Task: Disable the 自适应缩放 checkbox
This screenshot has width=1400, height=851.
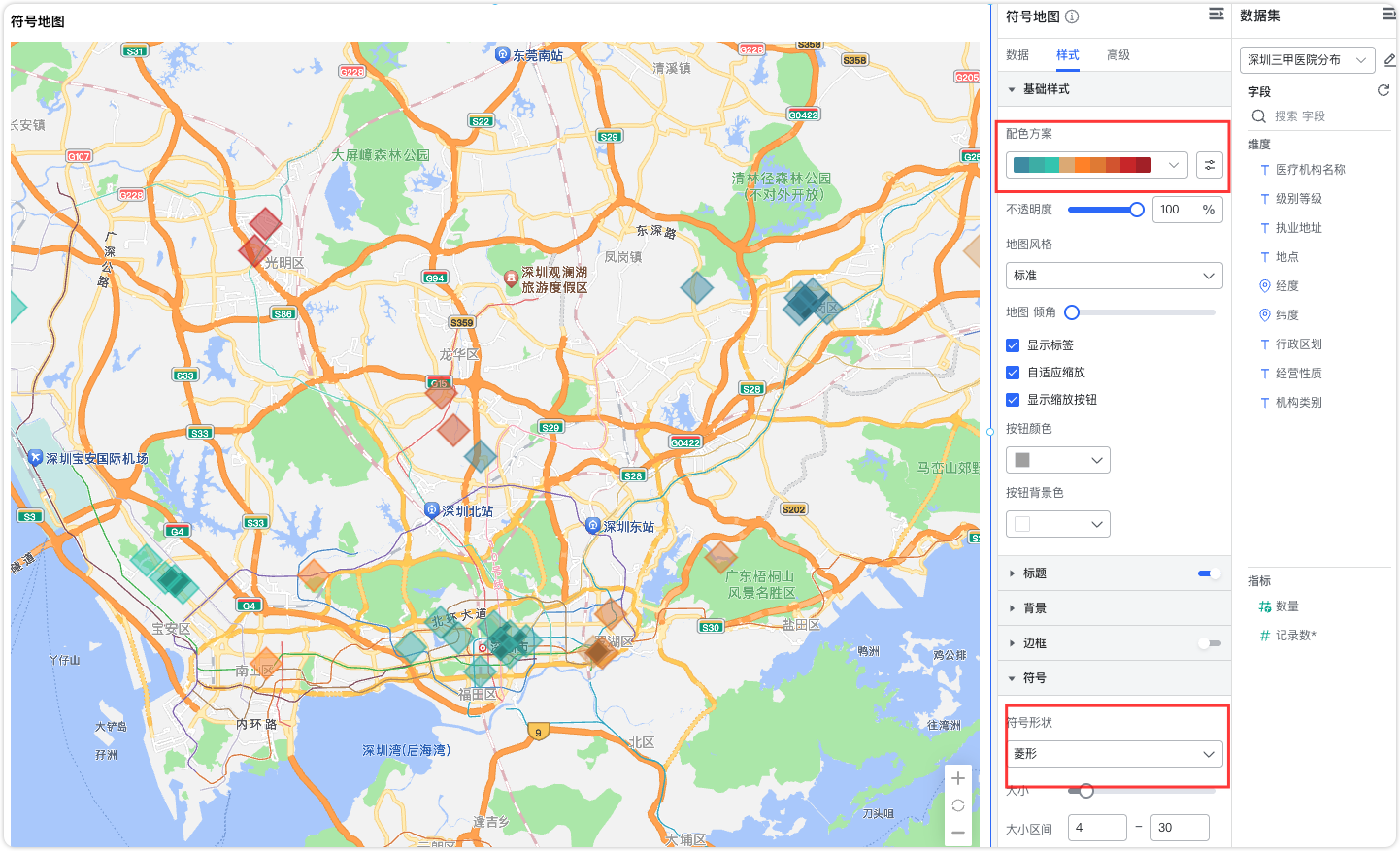Action: (1011, 372)
